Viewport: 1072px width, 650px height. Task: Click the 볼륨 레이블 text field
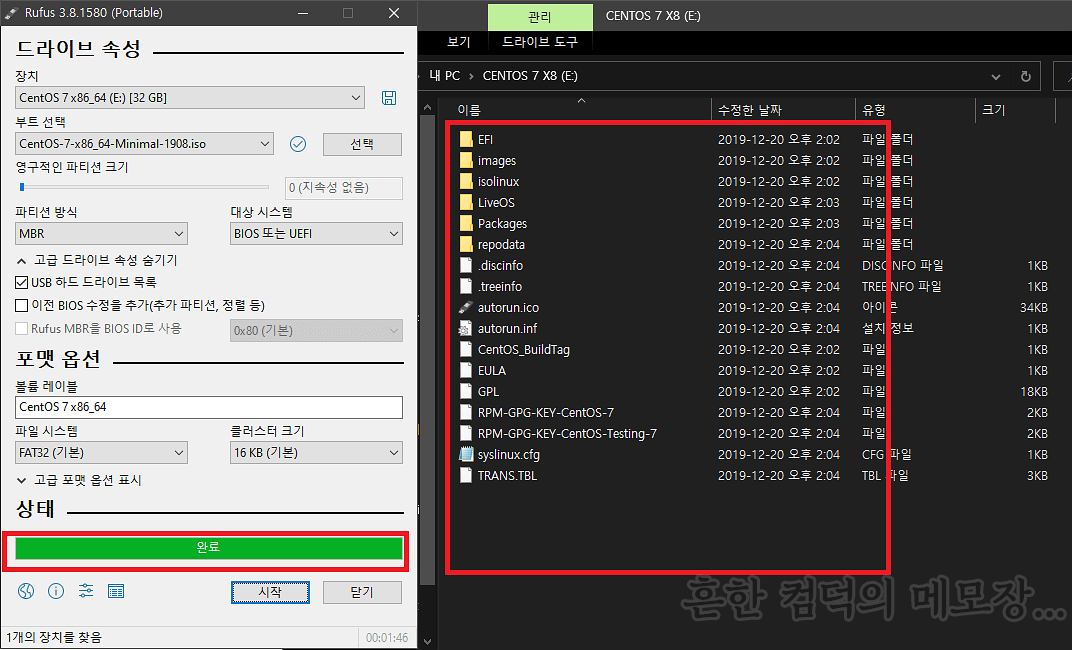pos(209,407)
